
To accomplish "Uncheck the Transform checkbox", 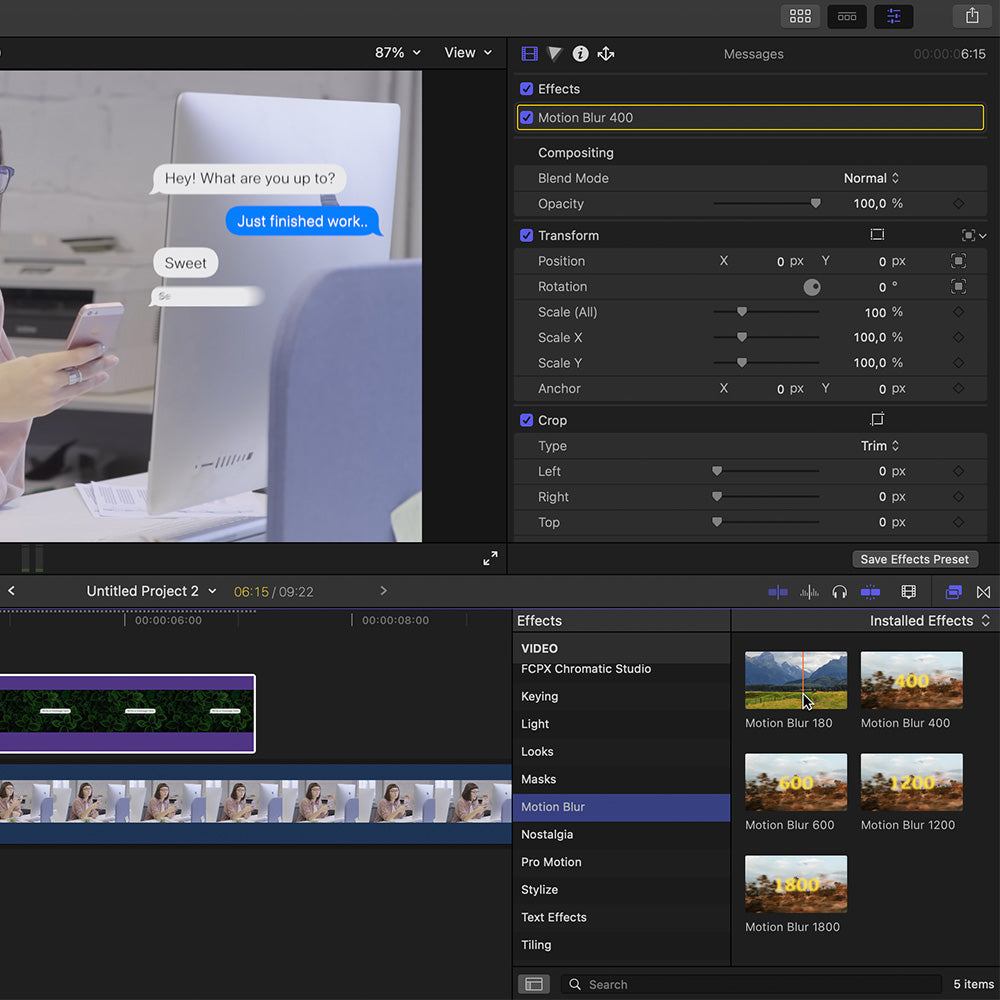I will tap(527, 236).
